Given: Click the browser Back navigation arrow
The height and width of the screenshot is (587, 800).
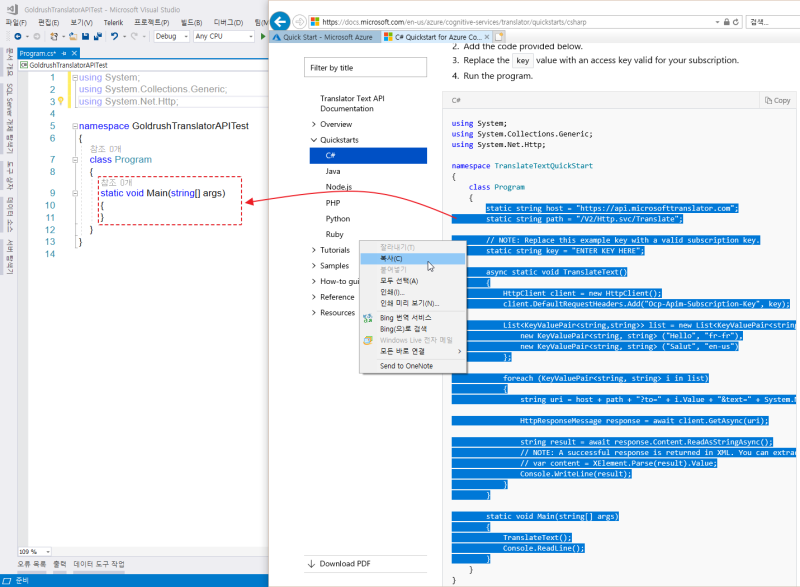Looking at the screenshot, I should 280,21.
